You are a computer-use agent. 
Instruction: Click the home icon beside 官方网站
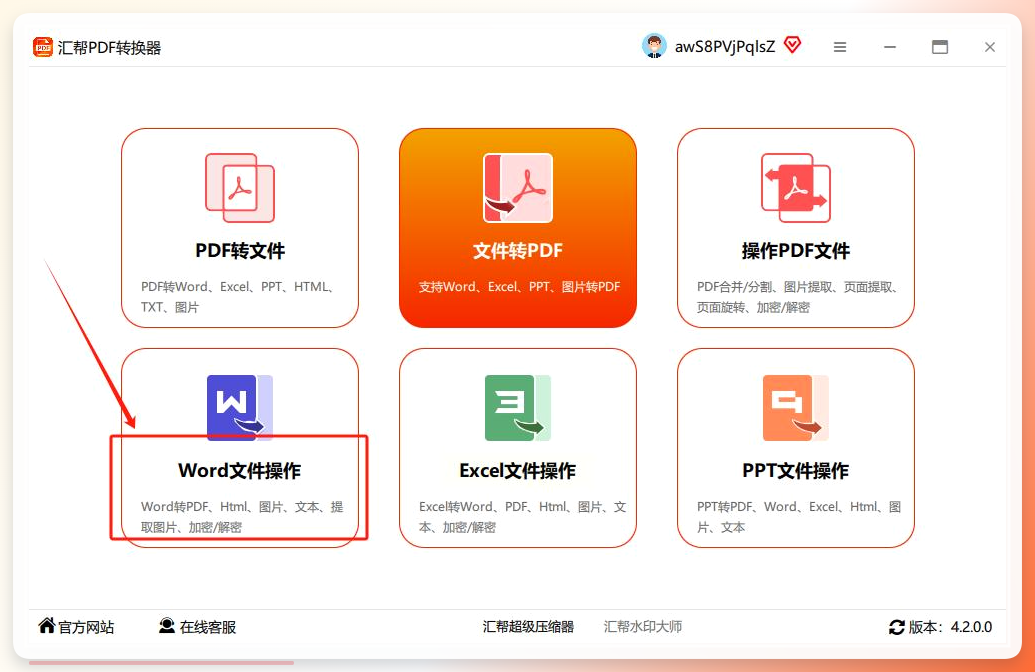coord(46,625)
